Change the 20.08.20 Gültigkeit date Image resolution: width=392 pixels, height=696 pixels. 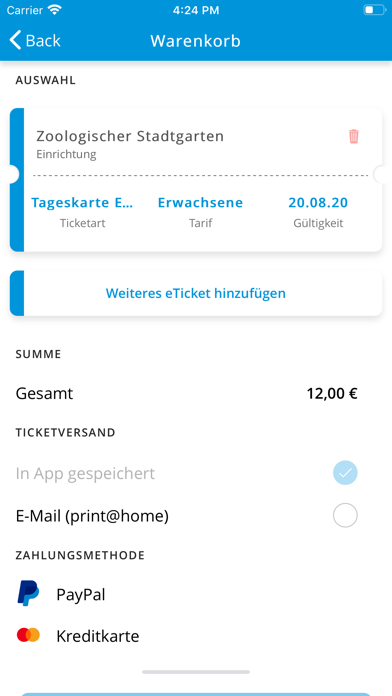tap(318, 211)
